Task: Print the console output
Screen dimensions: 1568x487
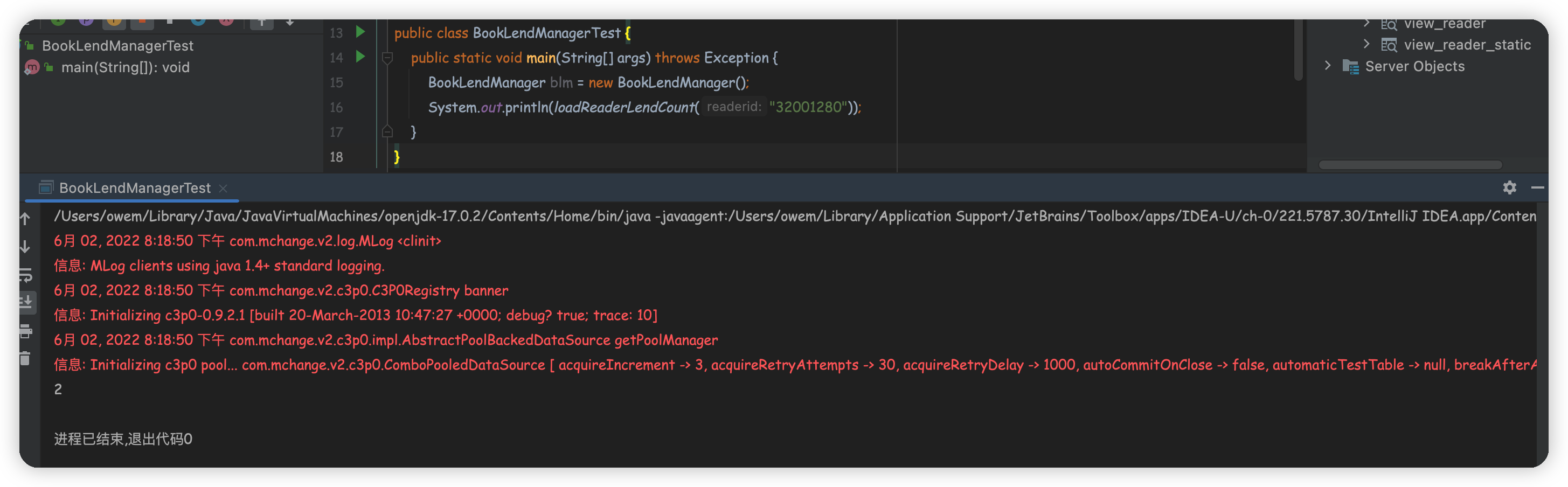Action: tap(25, 331)
